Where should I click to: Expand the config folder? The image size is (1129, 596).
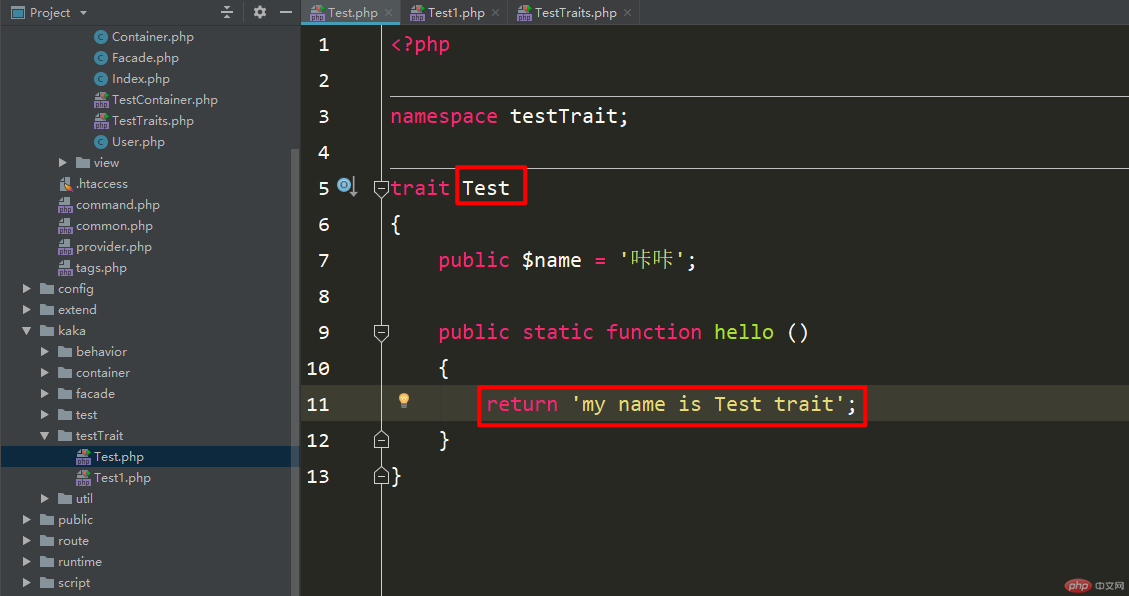pyautogui.click(x=27, y=289)
